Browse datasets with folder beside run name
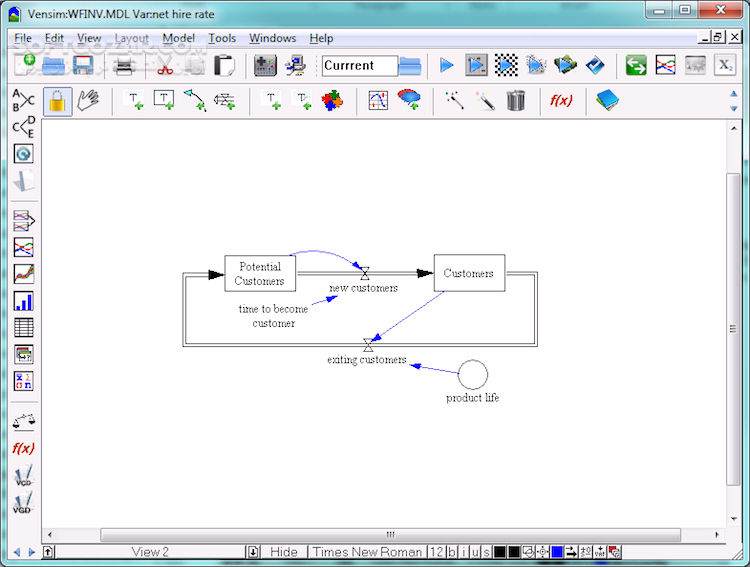Image resolution: width=750 pixels, height=567 pixels. [x=409, y=66]
